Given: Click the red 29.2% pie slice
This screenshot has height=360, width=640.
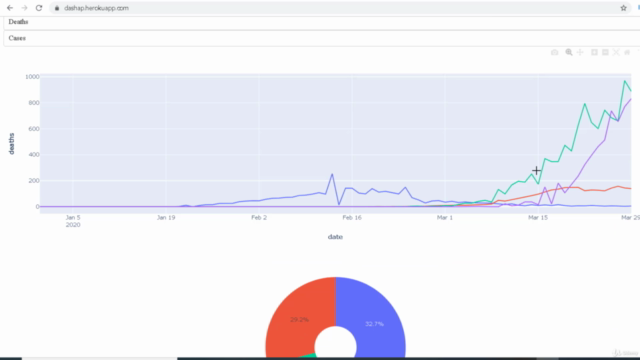Looking at the screenshot, I should (x=299, y=319).
